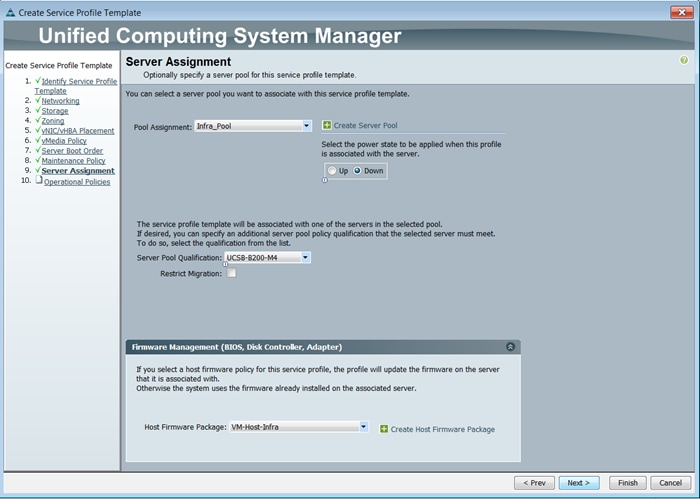Collapse the Firmware Management section via its chevron
This screenshot has width=700, height=499.
(x=510, y=347)
